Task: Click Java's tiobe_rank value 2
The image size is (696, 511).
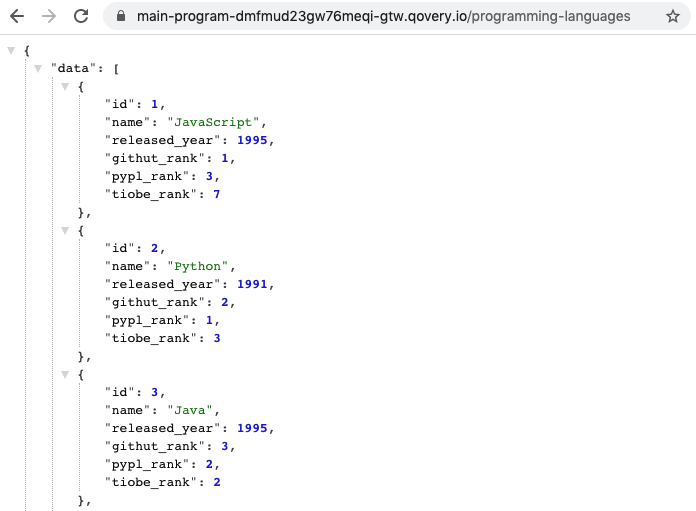Action: click(217, 482)
